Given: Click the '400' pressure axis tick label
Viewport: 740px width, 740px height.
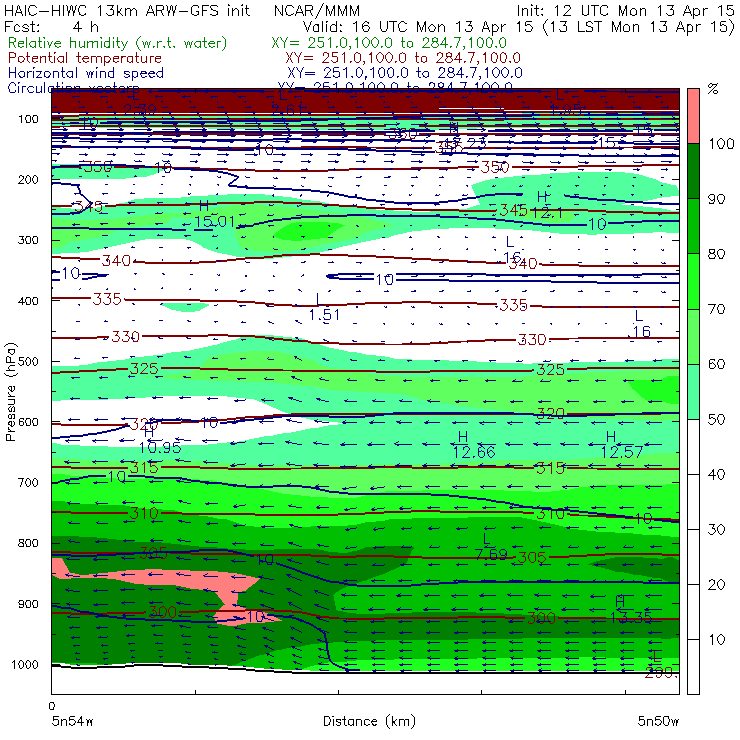Looking at the screenshot, I should pos(28,301).
